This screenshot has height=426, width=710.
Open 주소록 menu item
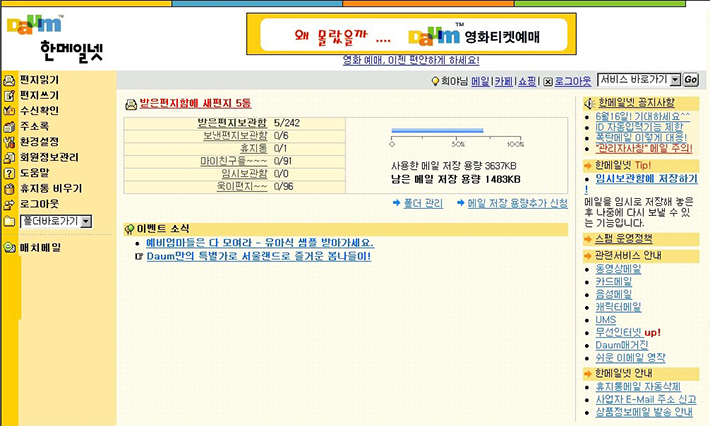(x=34, y=126)
